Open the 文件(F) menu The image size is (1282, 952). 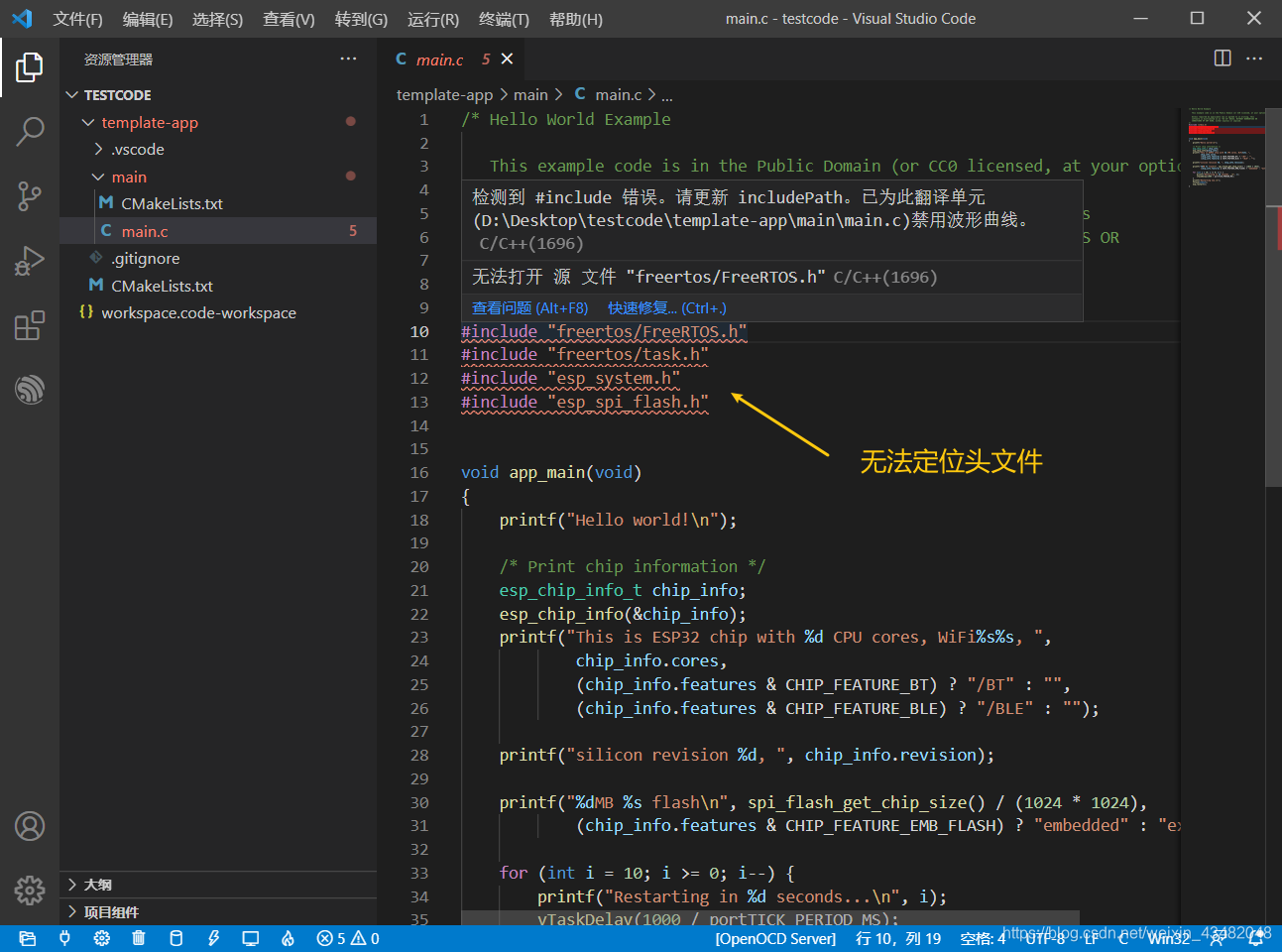point(77,19)
